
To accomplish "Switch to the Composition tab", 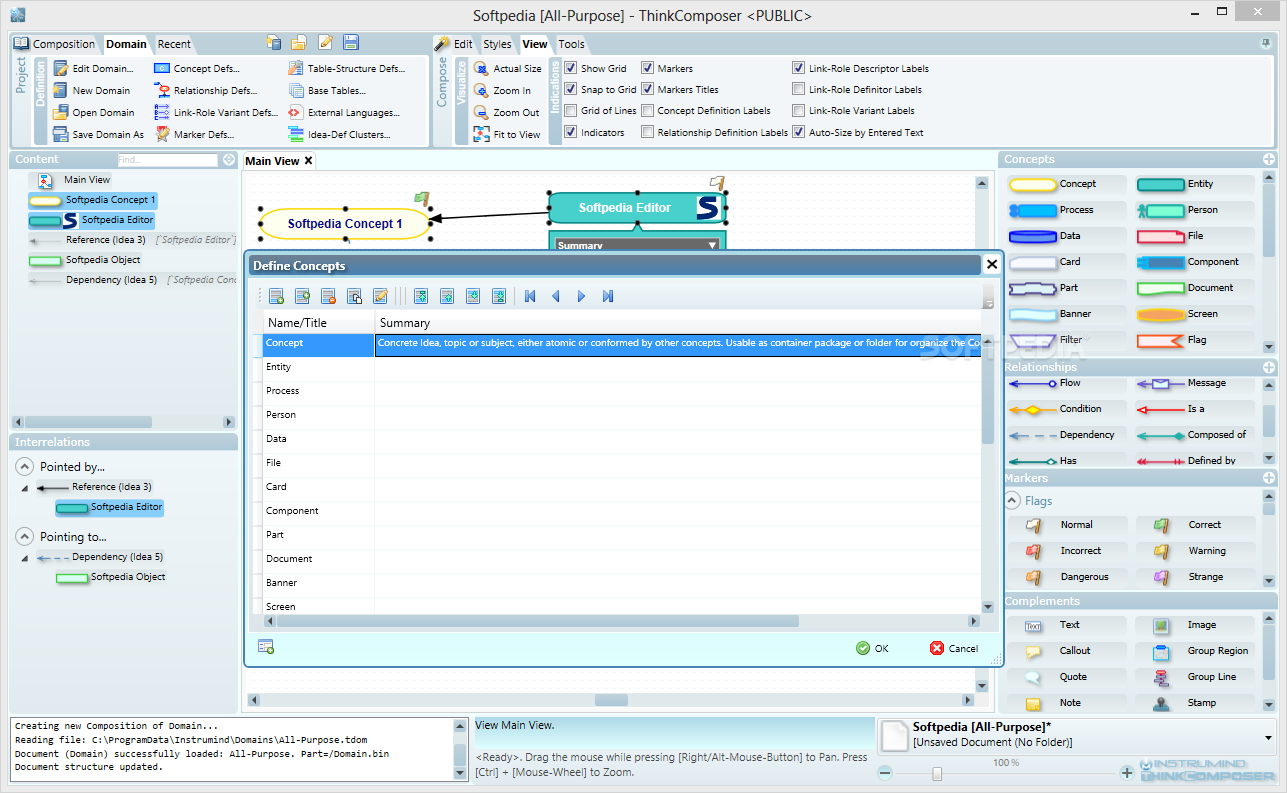I will point(56,44).
